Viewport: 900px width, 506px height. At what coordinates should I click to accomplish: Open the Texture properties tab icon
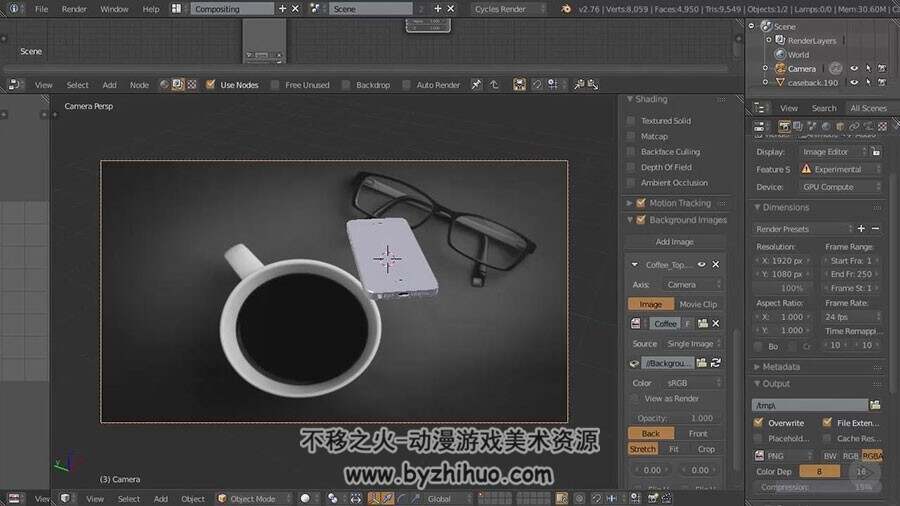[882, 126]
